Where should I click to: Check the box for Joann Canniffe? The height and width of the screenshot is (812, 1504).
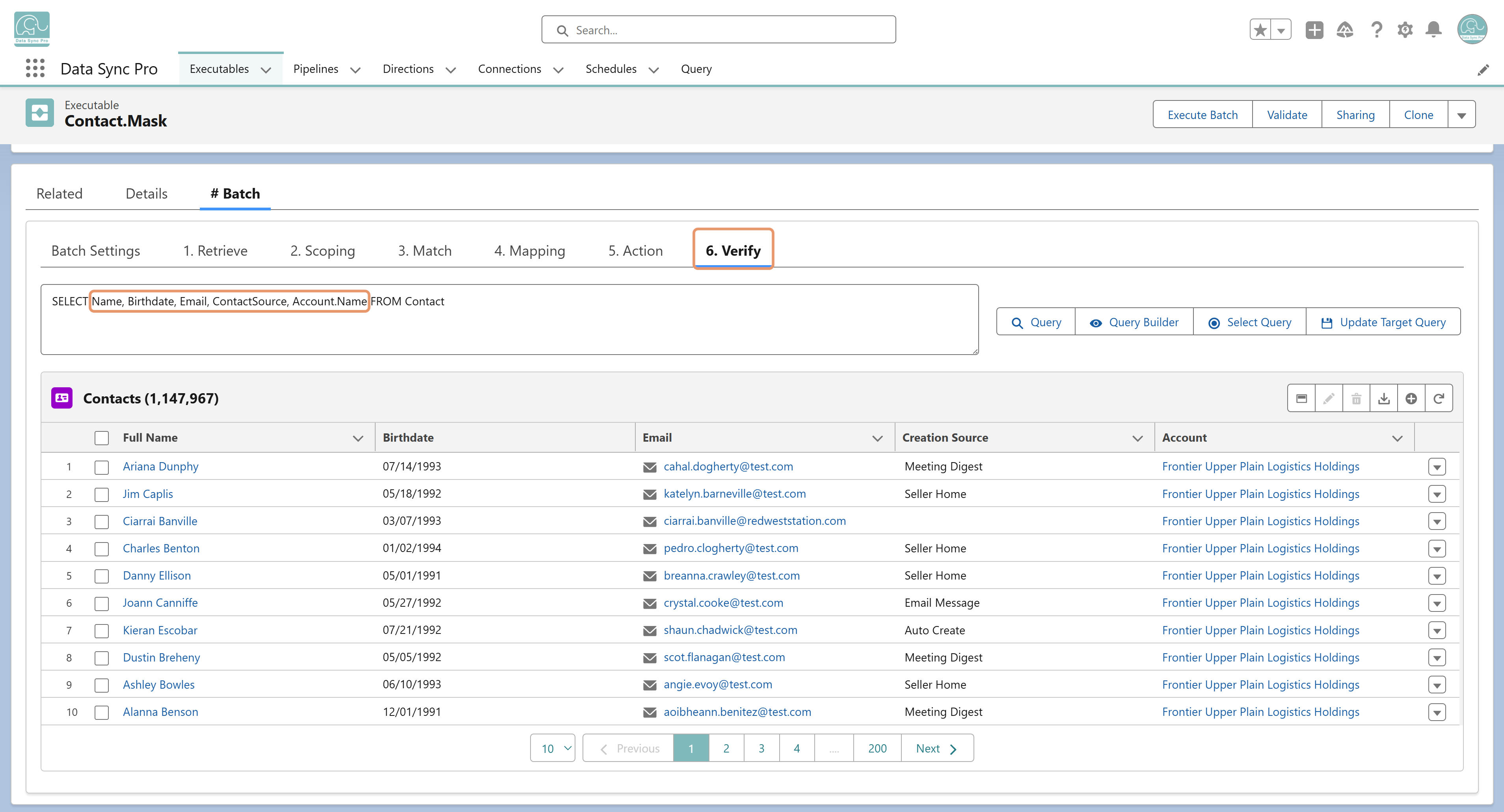coord(102,603)
